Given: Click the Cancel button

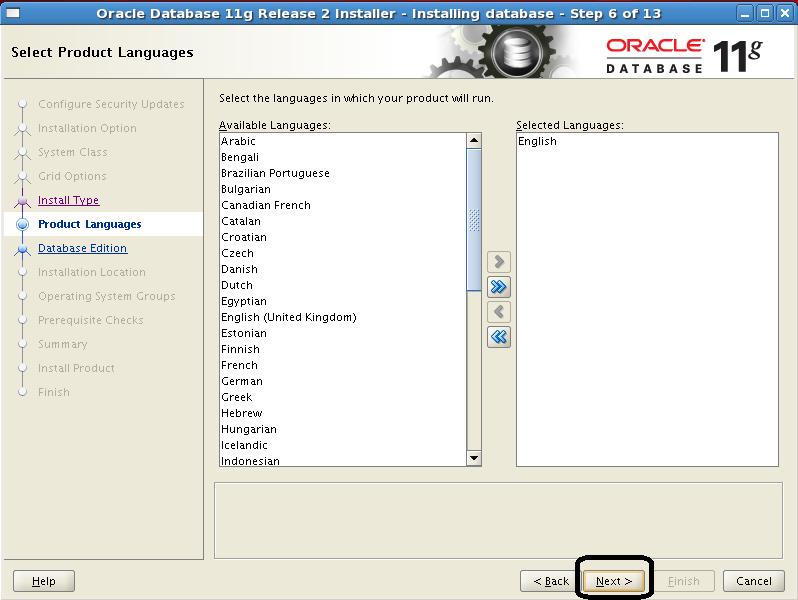Looking at the screenshot, I should point(753,581).
